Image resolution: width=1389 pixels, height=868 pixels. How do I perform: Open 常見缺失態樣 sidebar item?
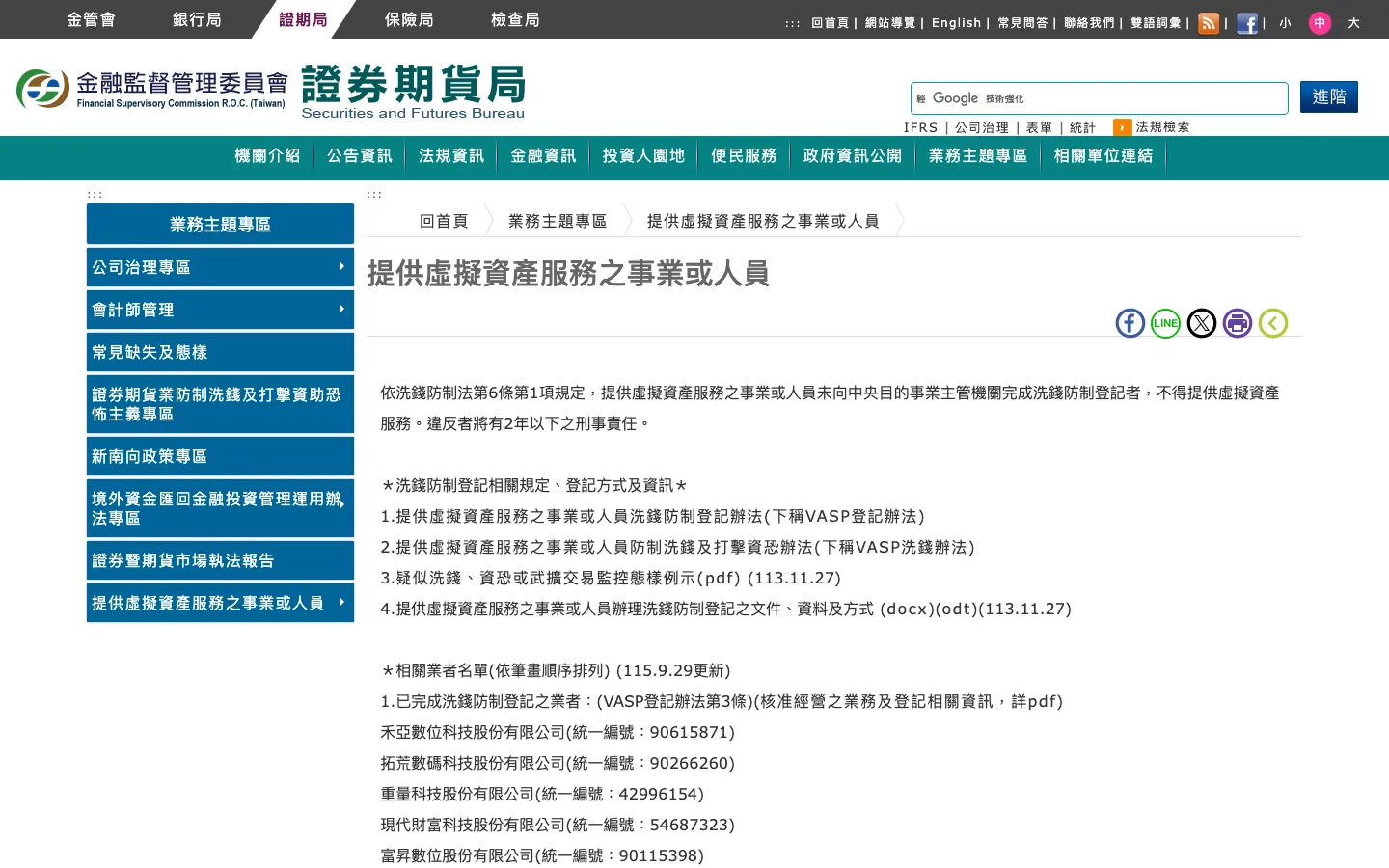(x=220, y=352)
